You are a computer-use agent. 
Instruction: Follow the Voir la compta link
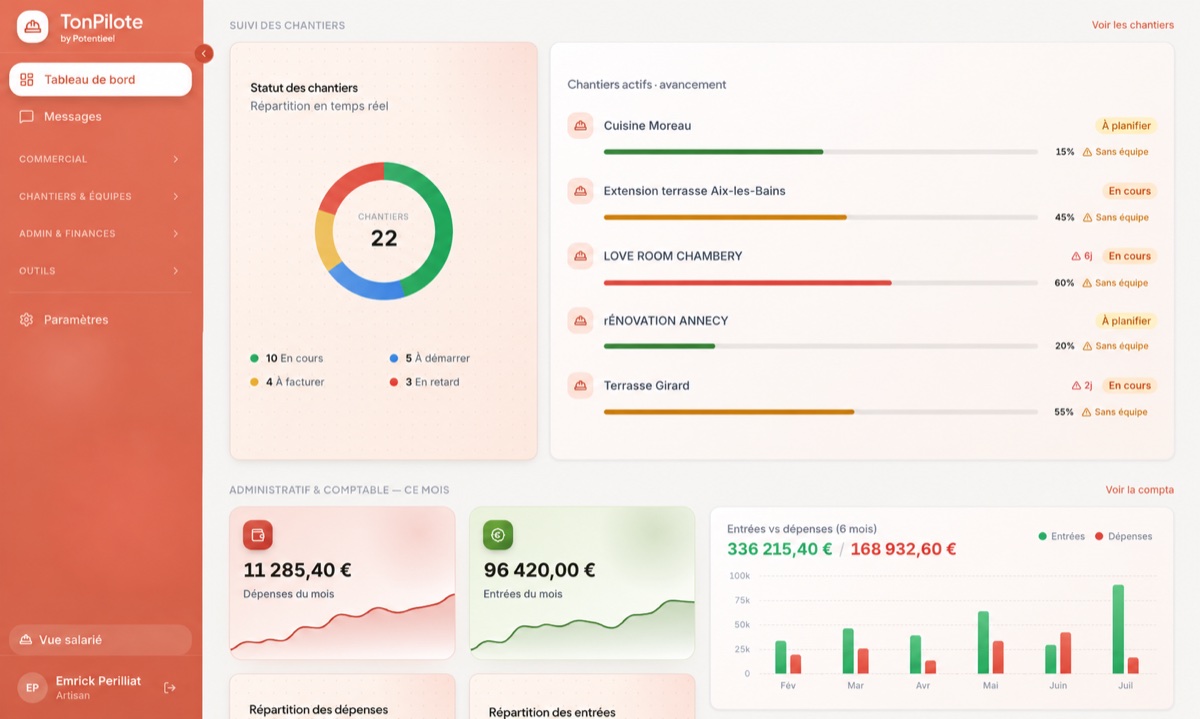[x=1139, y=490]
